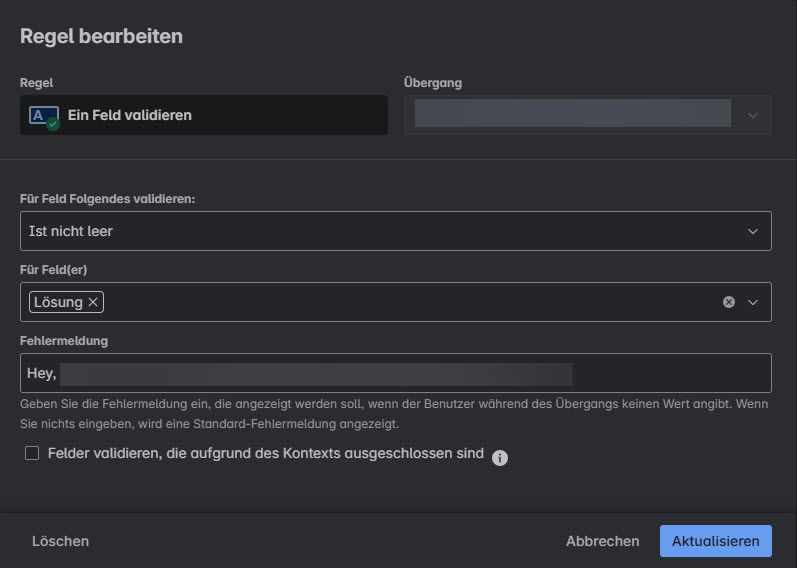
Task: Click the Aktualisieren button
Action: click(x=716, y=541)
